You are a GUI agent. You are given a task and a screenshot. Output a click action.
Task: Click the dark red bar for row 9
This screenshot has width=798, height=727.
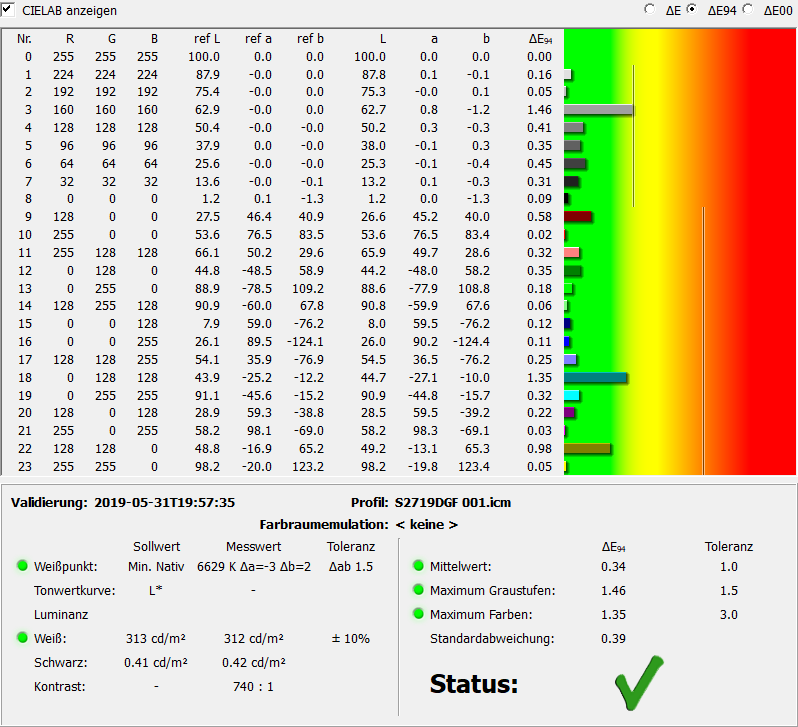[578, 217]
